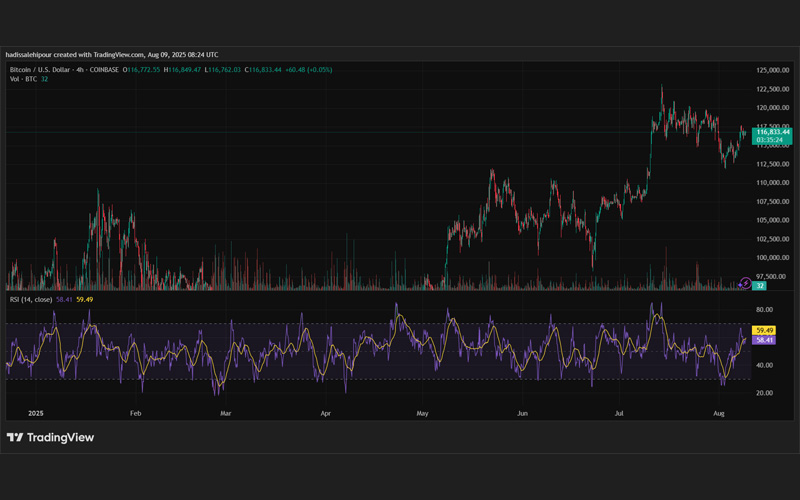Click the Vol · BTC indicator label
Screen dimensions: 800x500
tap(23, 79)
